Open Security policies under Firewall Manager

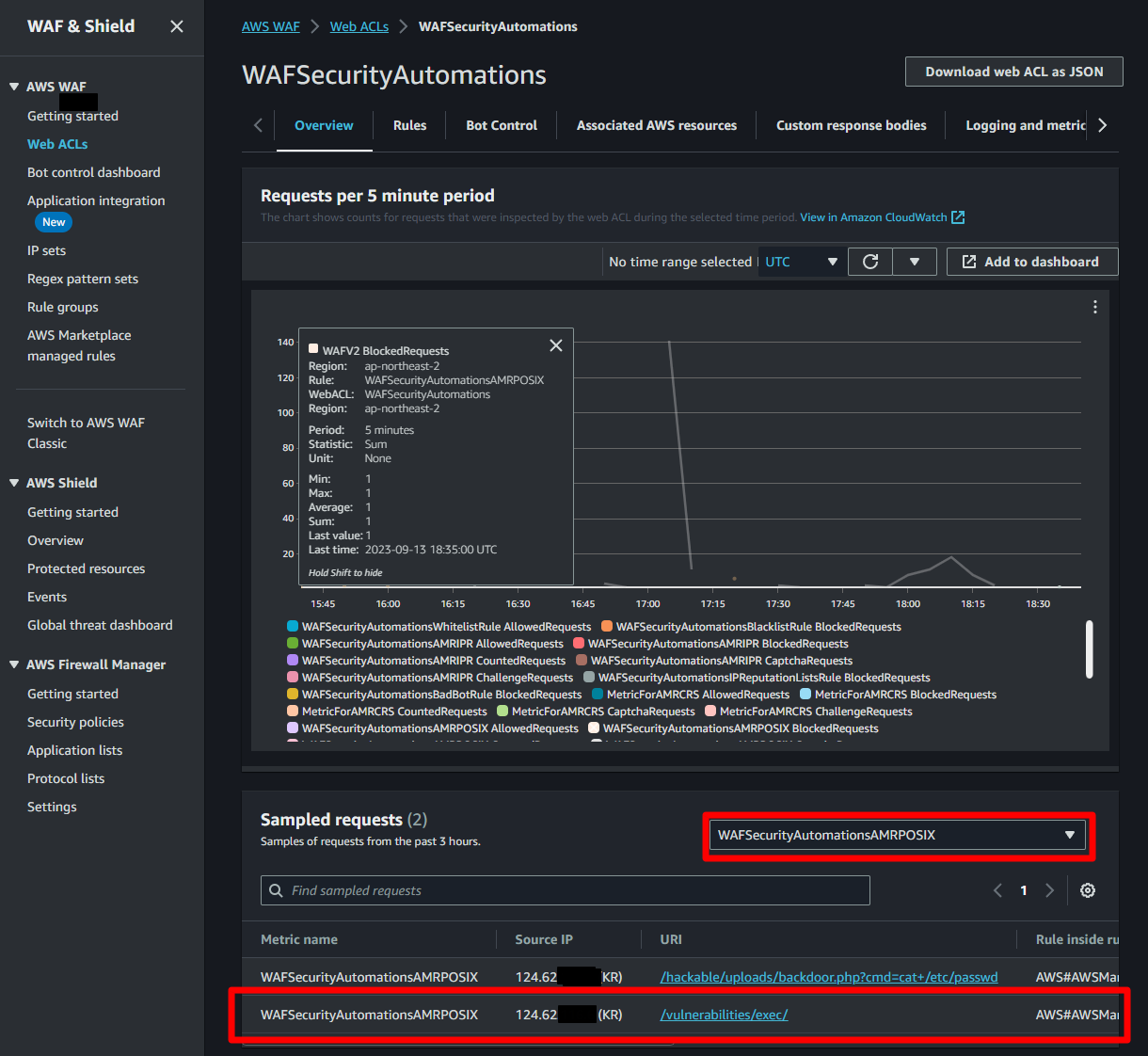pyautogui.click(x=75, y=722)
